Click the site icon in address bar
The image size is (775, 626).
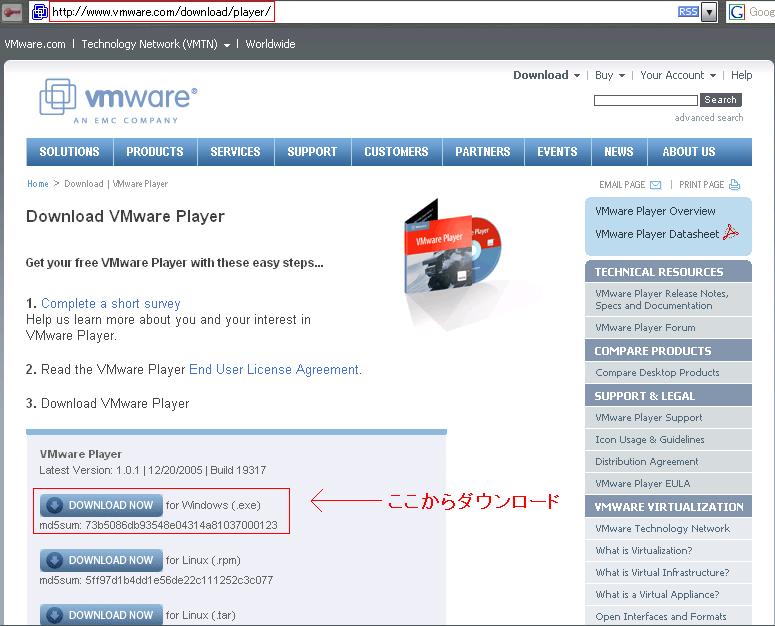coord(40,11)
